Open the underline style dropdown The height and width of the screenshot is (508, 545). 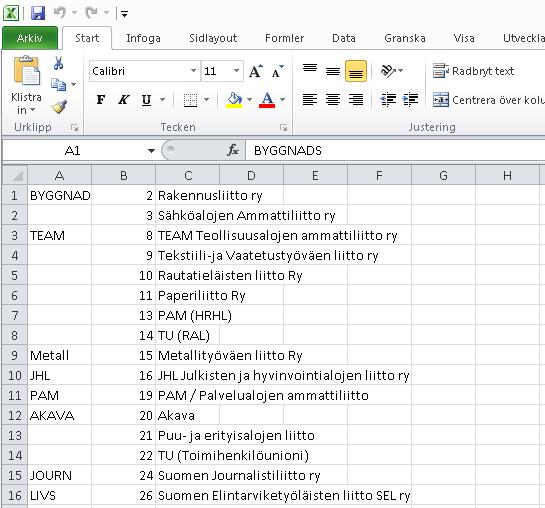click(162, 100)
